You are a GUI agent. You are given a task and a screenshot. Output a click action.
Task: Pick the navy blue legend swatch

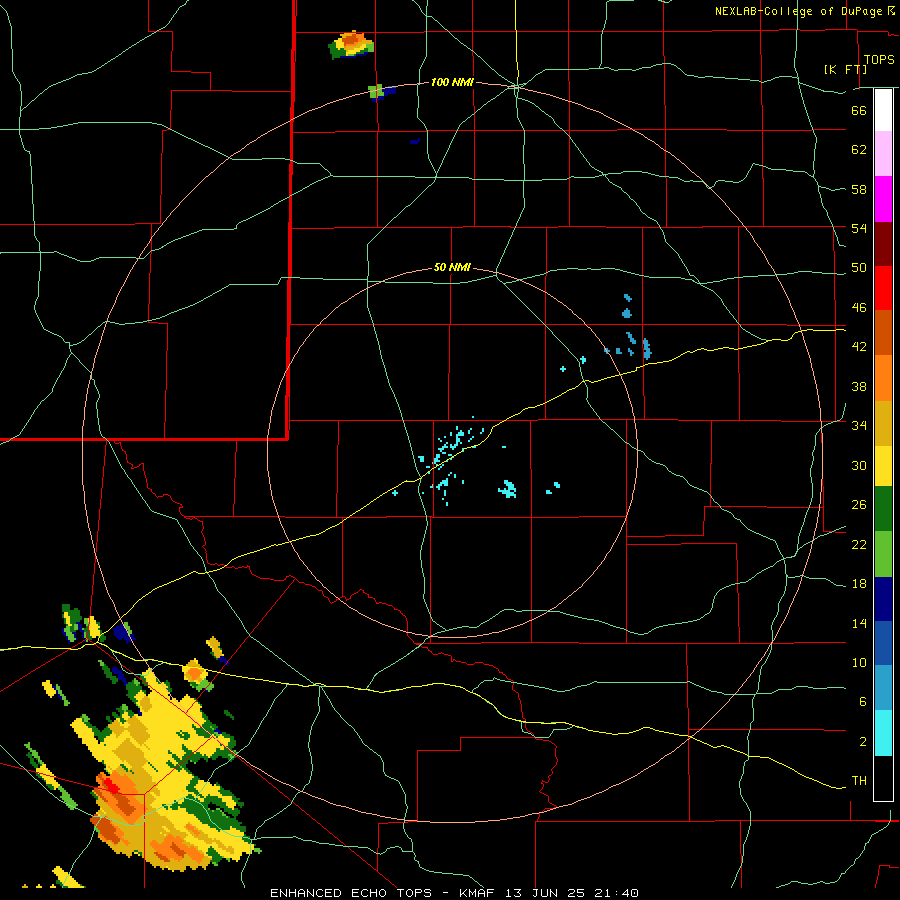tap(883, 599)
